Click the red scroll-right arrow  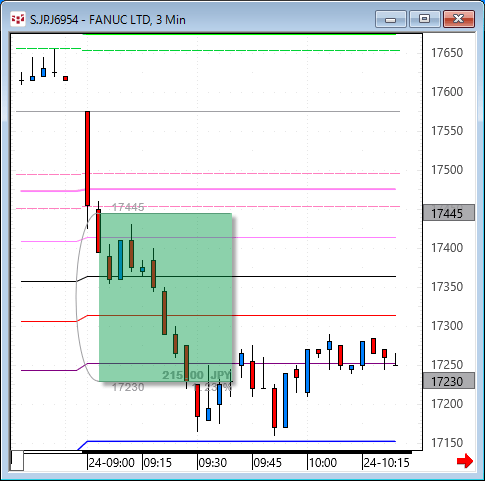[465, 461]
